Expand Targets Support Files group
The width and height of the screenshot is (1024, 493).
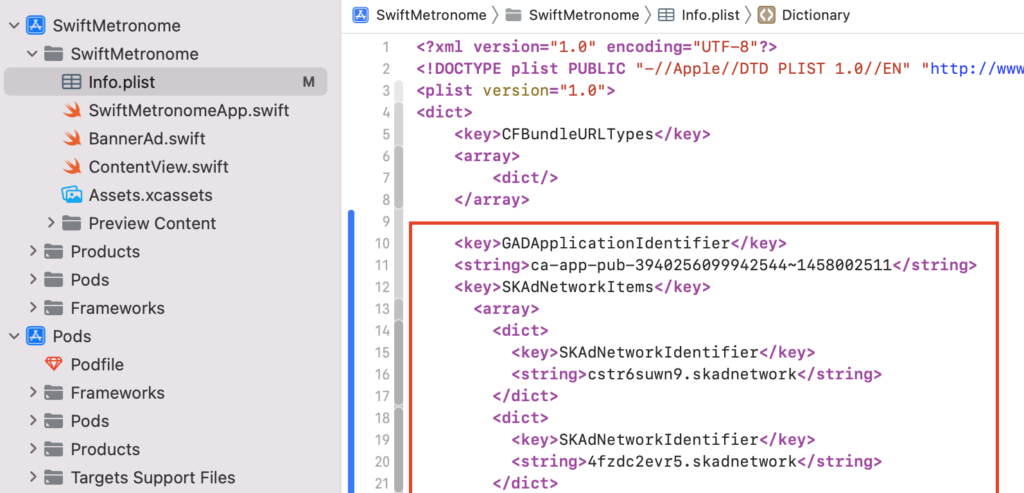33,477
